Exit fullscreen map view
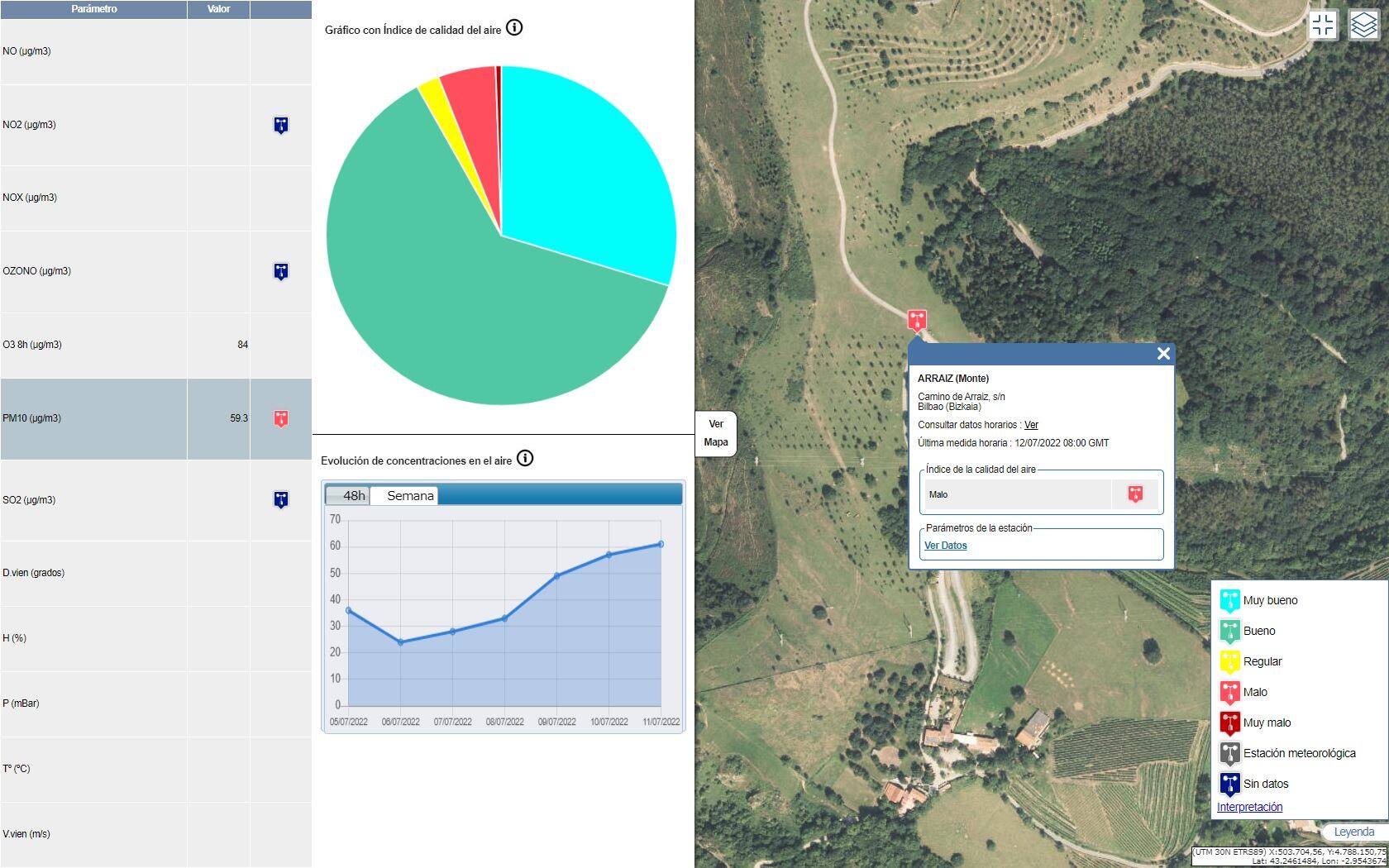The width and height of the screenshot is (1389, 868). pyautogui.click(x=1323, y=25)
